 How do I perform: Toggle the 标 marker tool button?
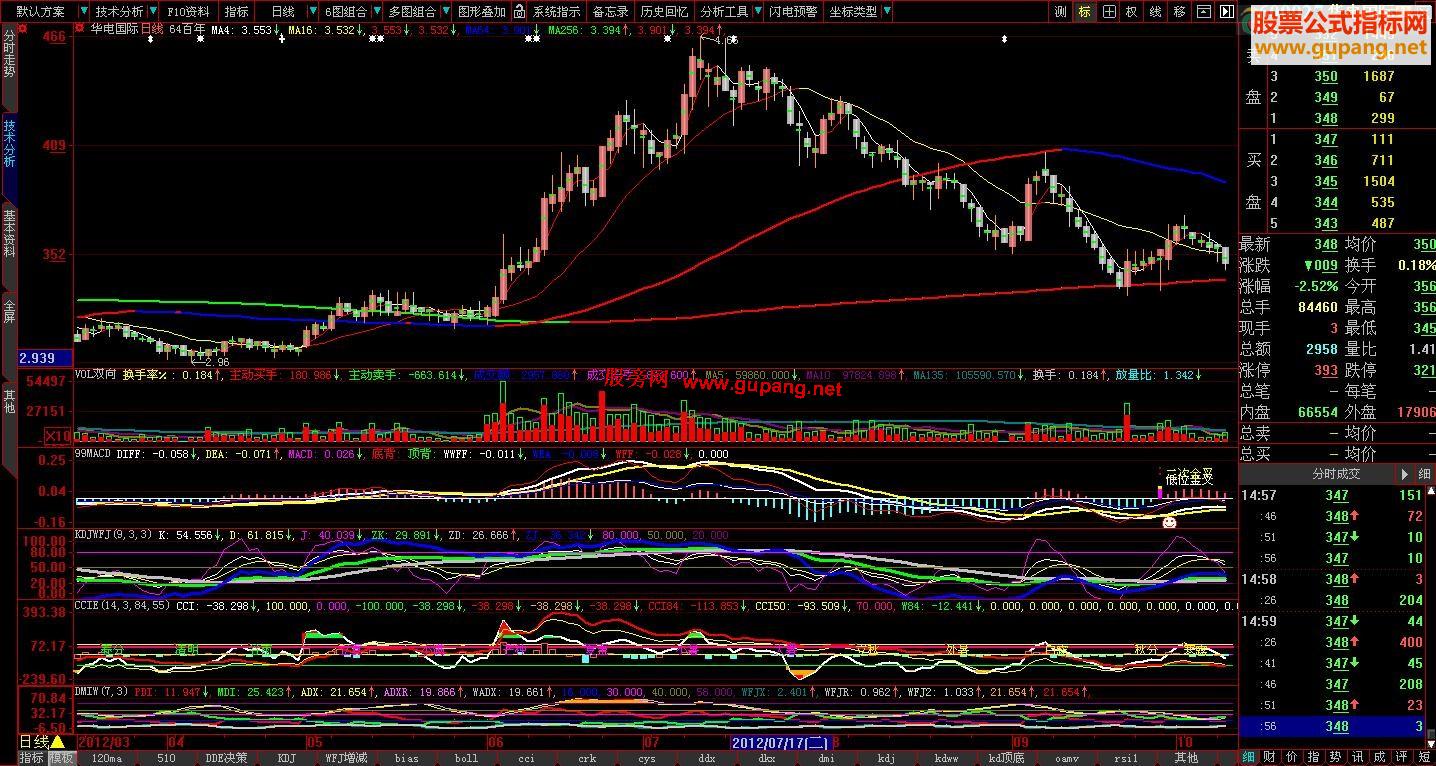[x=1084, y=12]
